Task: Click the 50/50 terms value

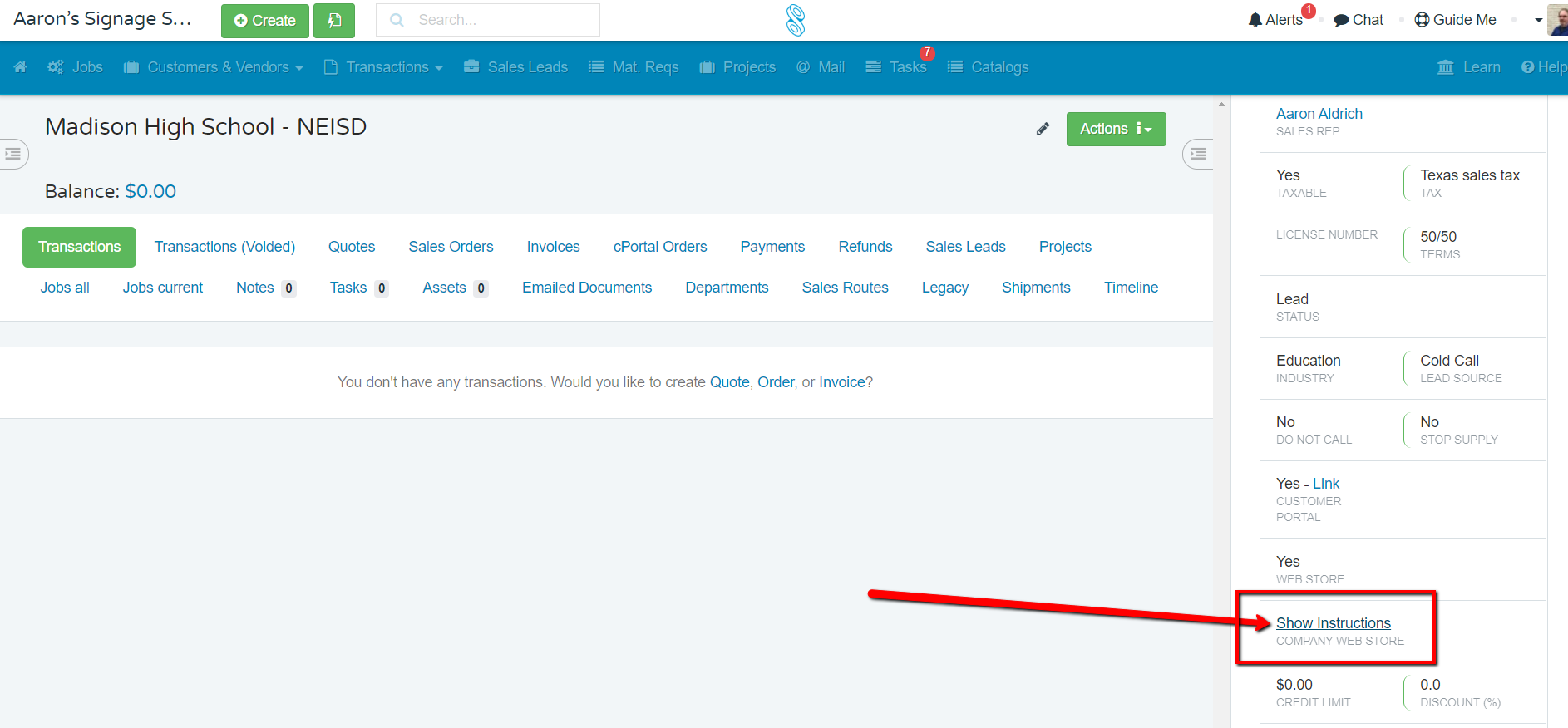Action: coord(1438,237)
